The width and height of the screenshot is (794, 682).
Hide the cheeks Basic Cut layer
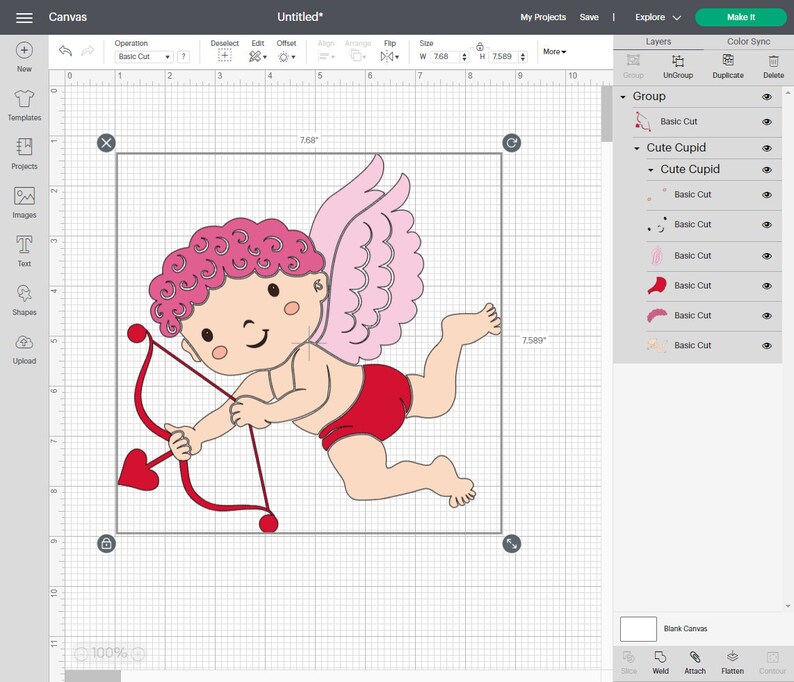767,195
